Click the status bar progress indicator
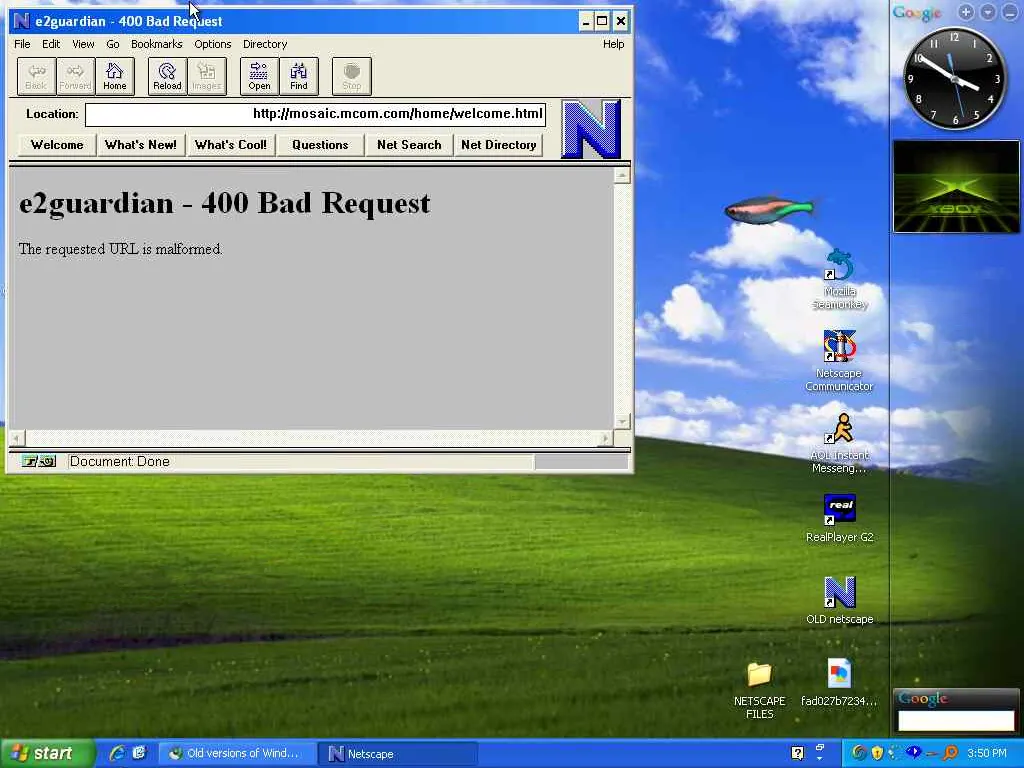This screenshot has width=1024, height=768. (581, 462)
